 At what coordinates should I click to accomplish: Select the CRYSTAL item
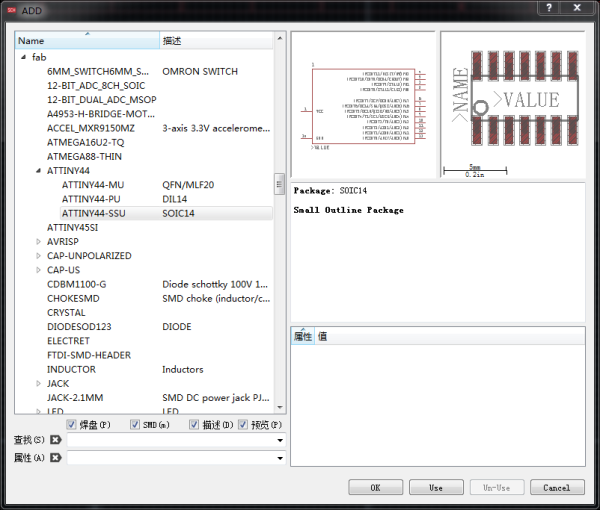(x=66, y=313)
